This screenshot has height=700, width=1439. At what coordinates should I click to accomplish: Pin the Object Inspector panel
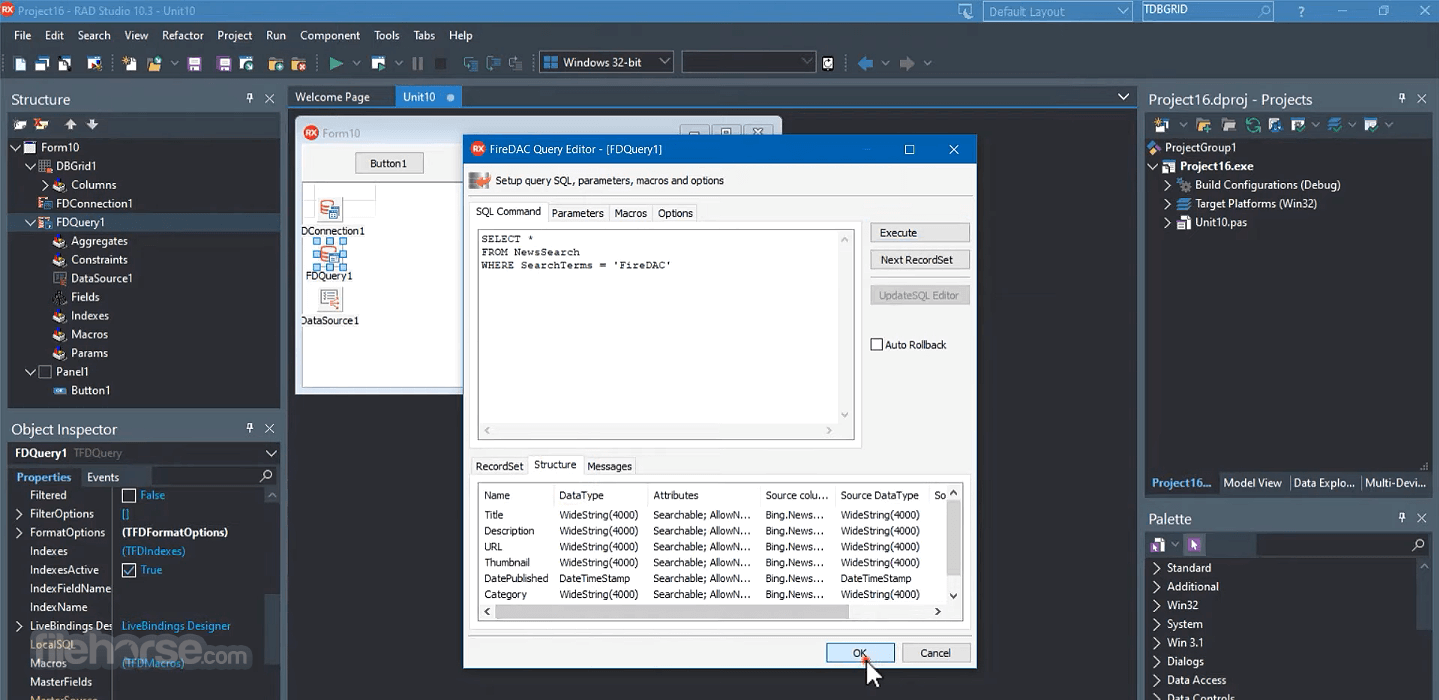(x=250, y=428)
